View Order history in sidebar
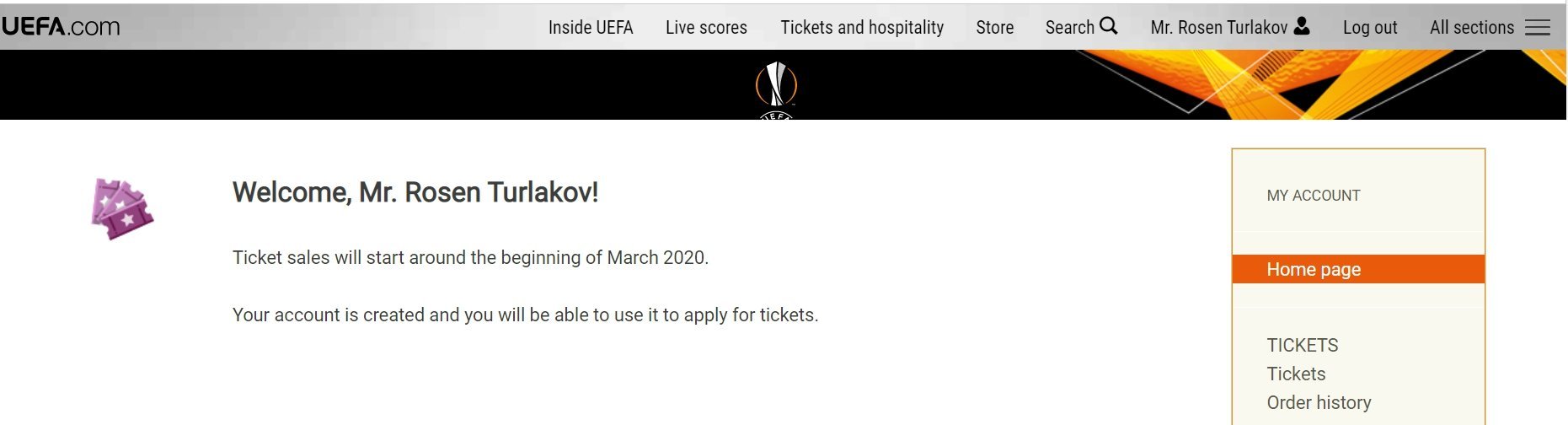Viewport: 1568px width, 425px height. click(x=1319, y=402)
